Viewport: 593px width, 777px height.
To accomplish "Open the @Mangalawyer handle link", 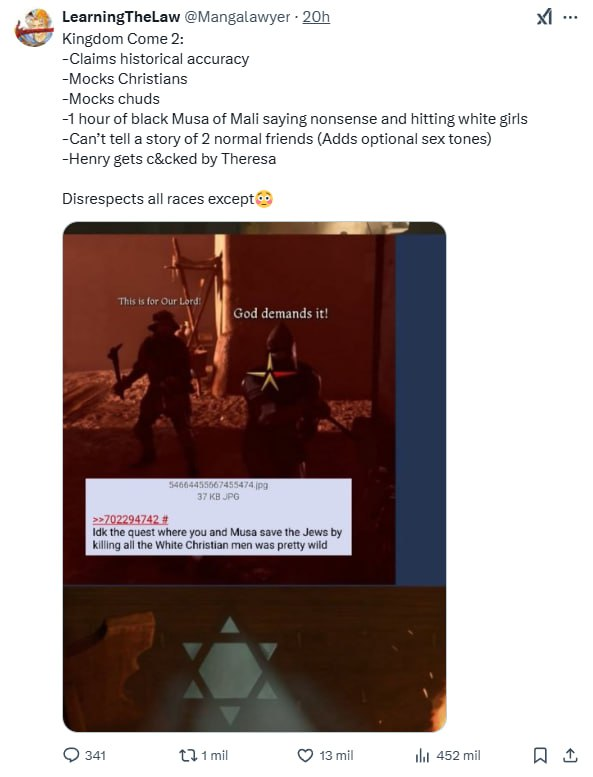I will click(237, 17).
